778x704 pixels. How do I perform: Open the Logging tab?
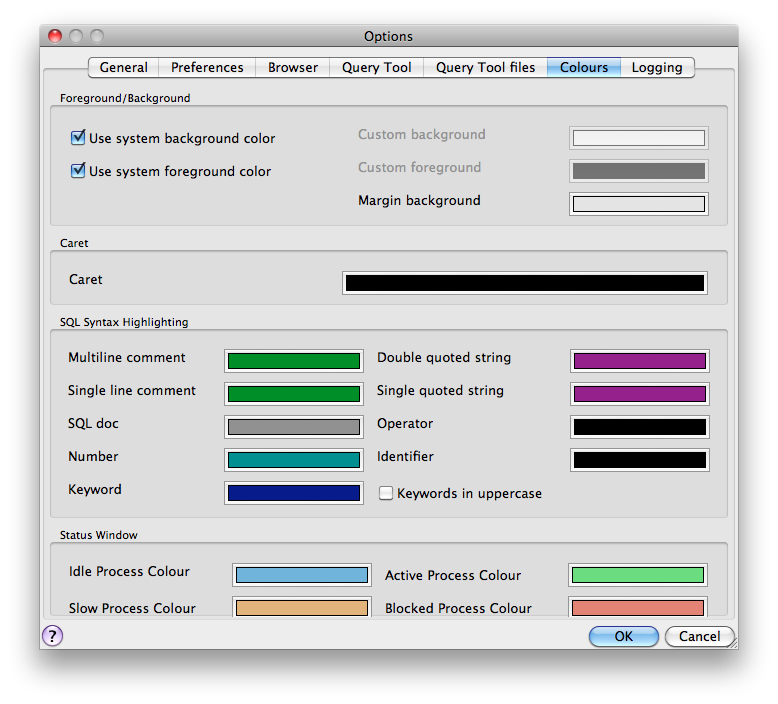(x=657, y=67)
